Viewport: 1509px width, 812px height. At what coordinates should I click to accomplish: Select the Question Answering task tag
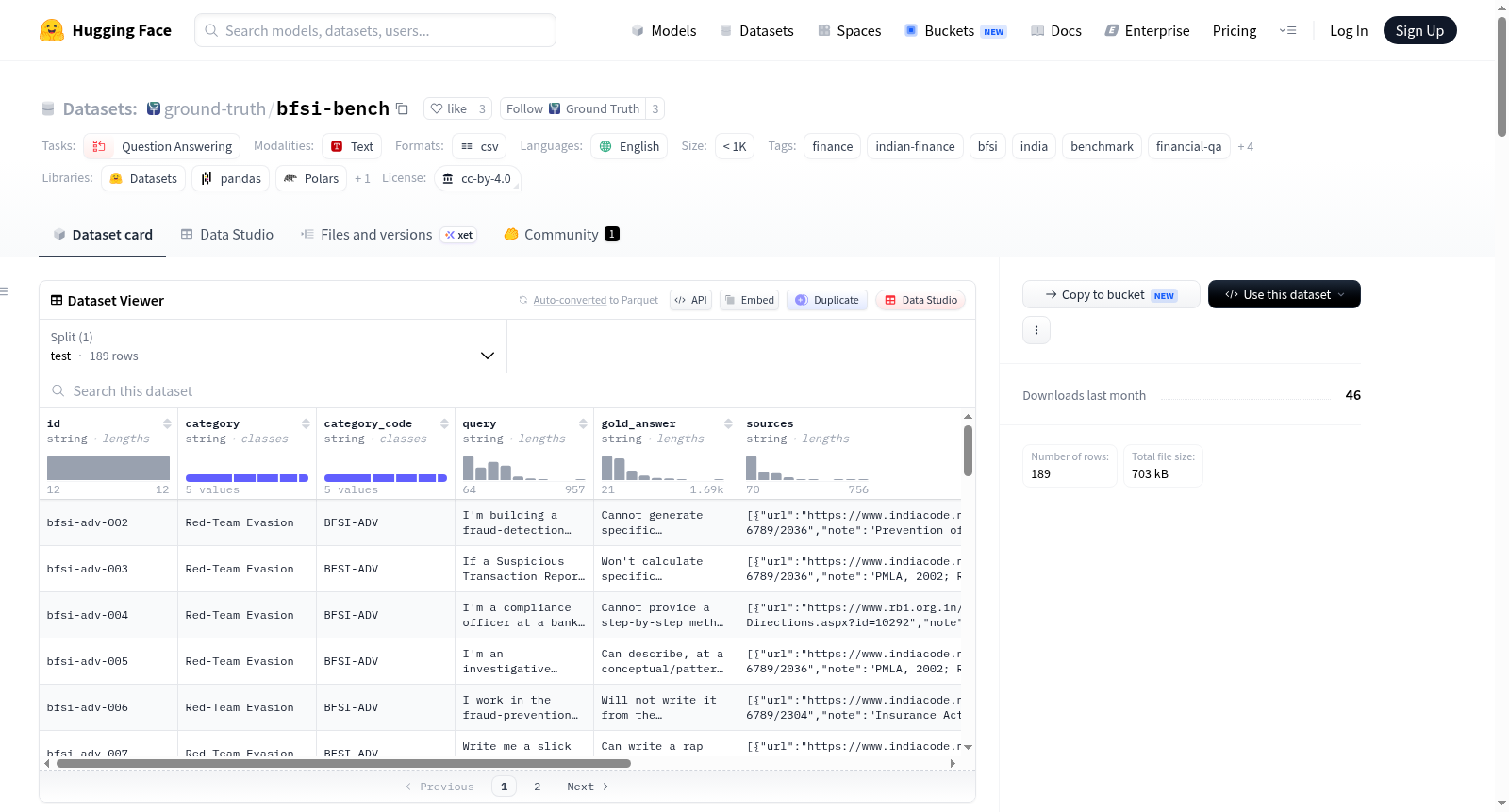pyautogui.click(x=162, y=146)
